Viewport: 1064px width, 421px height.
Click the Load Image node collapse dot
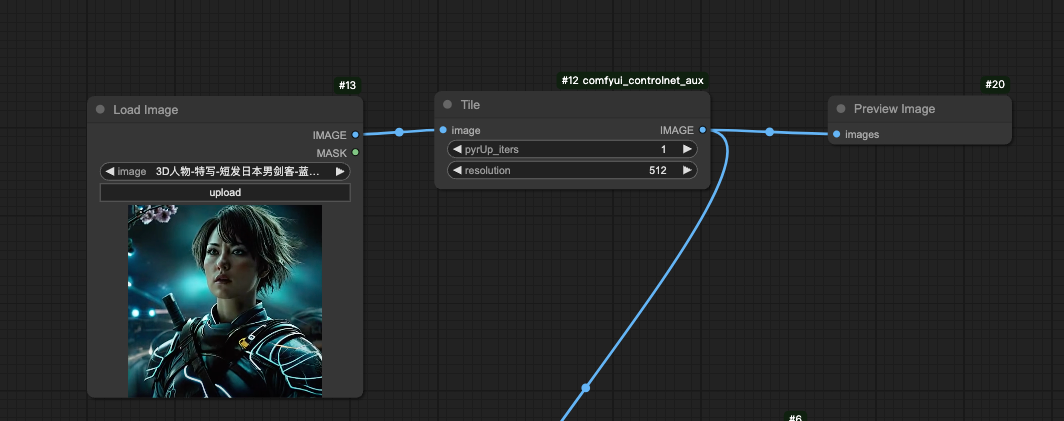pos(100,110)
